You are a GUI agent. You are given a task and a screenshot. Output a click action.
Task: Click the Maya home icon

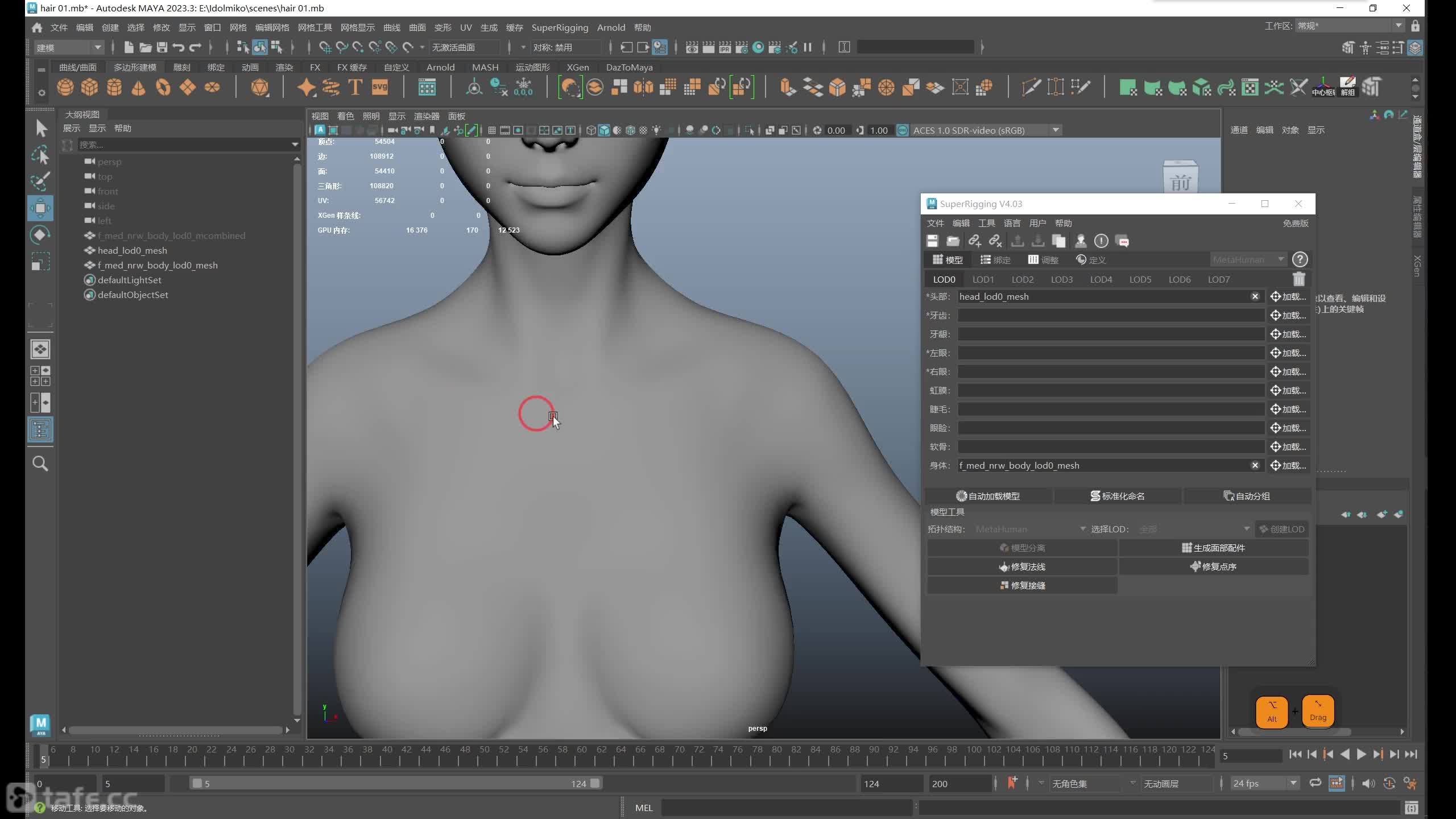coord(38,27)
